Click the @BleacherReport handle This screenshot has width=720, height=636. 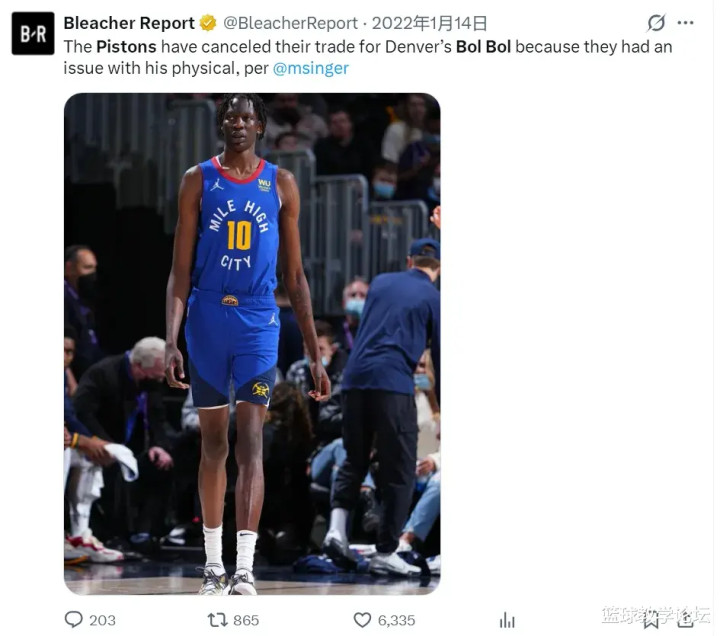pyautogui.click(x=290, y=23)
